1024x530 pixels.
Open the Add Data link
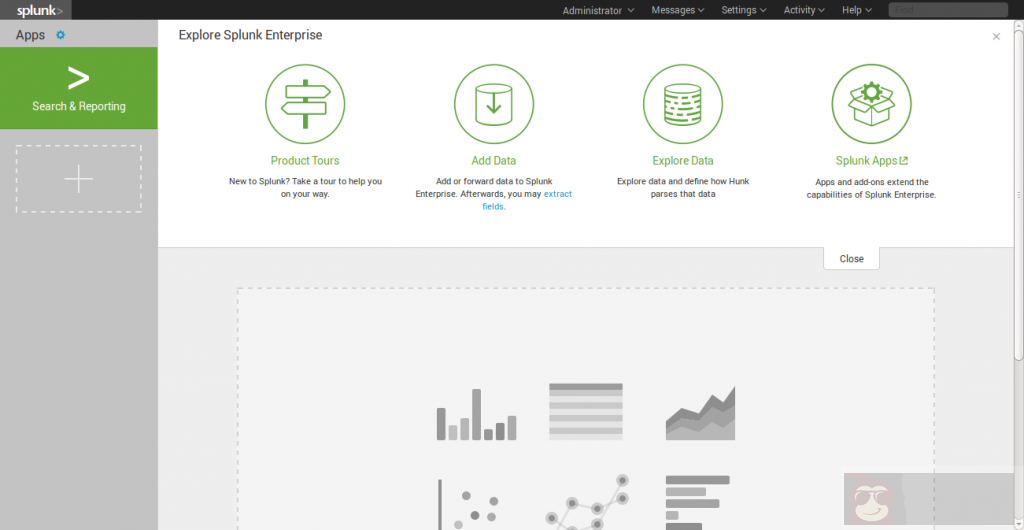click(x=494, y=161)
